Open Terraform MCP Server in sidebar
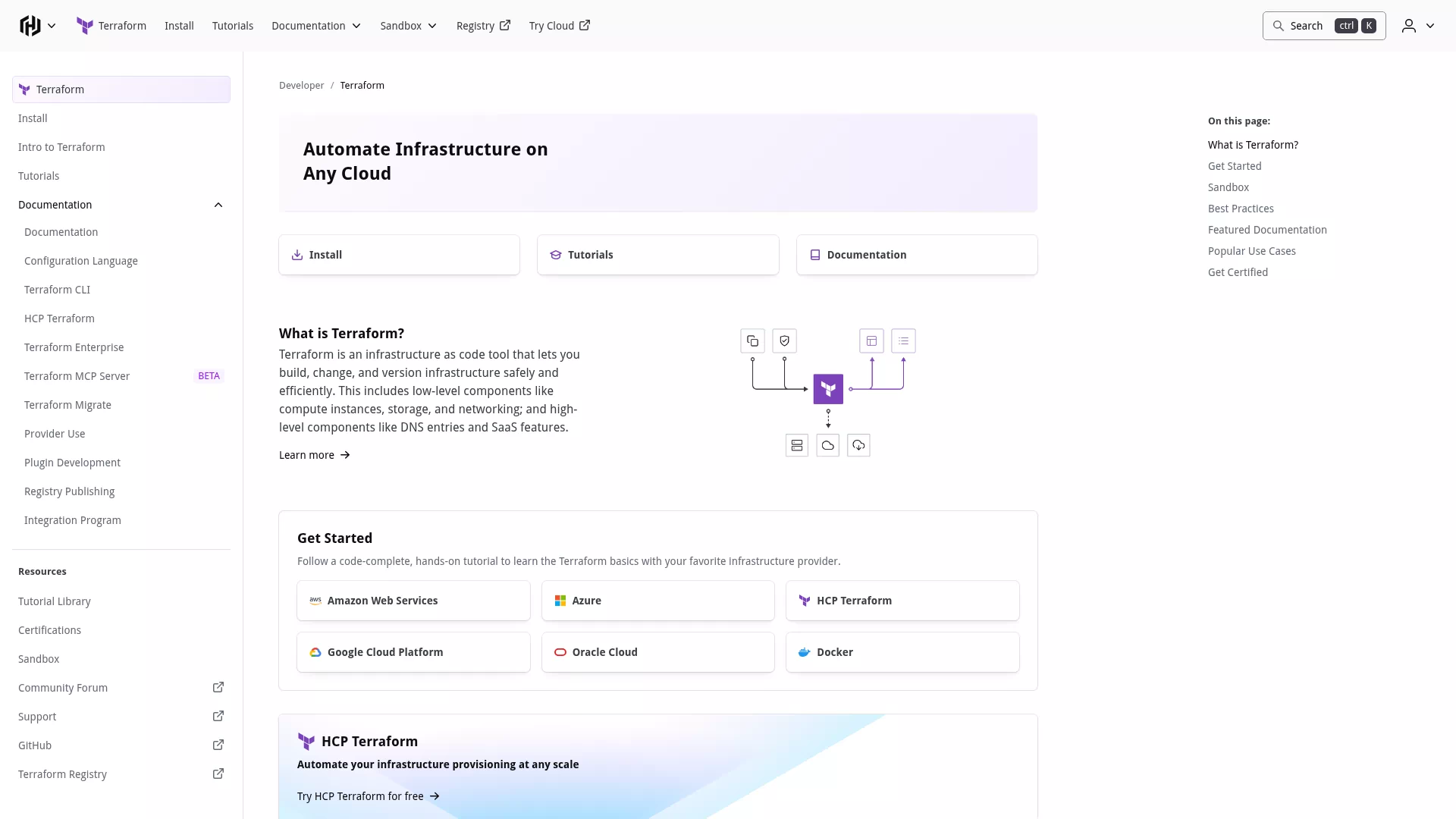The image size is (1456, 819). pos(121,376)
